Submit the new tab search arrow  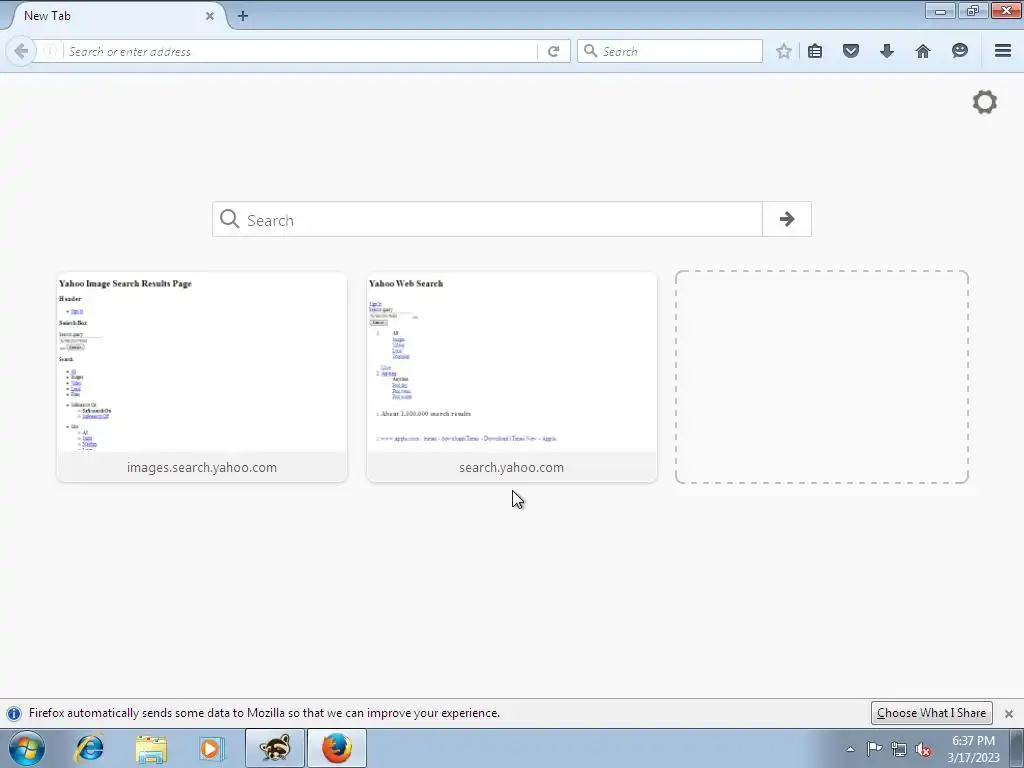787,219
